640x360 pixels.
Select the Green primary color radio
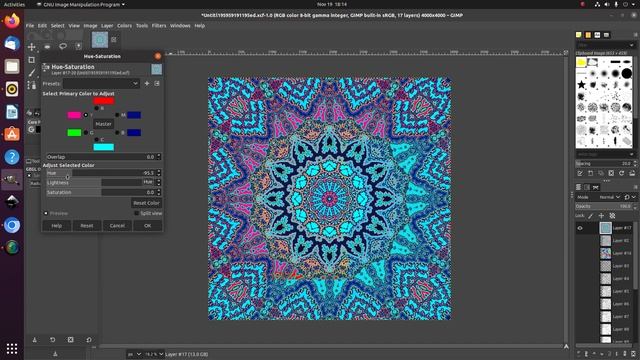pyautogui.click(x=85, y=133)
